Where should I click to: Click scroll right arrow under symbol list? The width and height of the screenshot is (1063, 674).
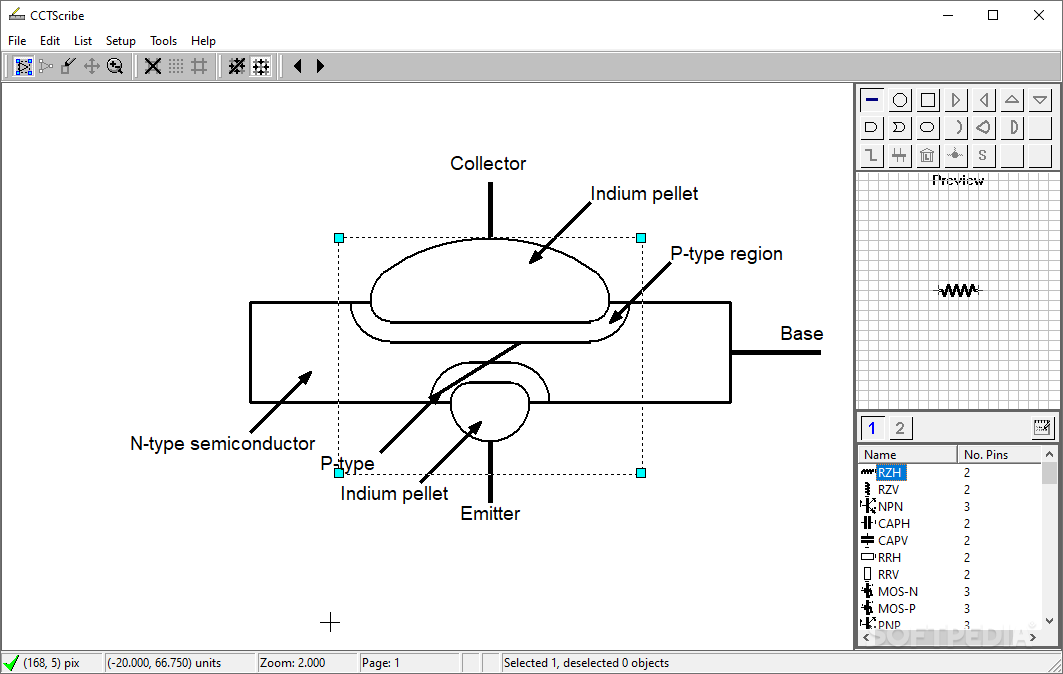(1033, 637)
